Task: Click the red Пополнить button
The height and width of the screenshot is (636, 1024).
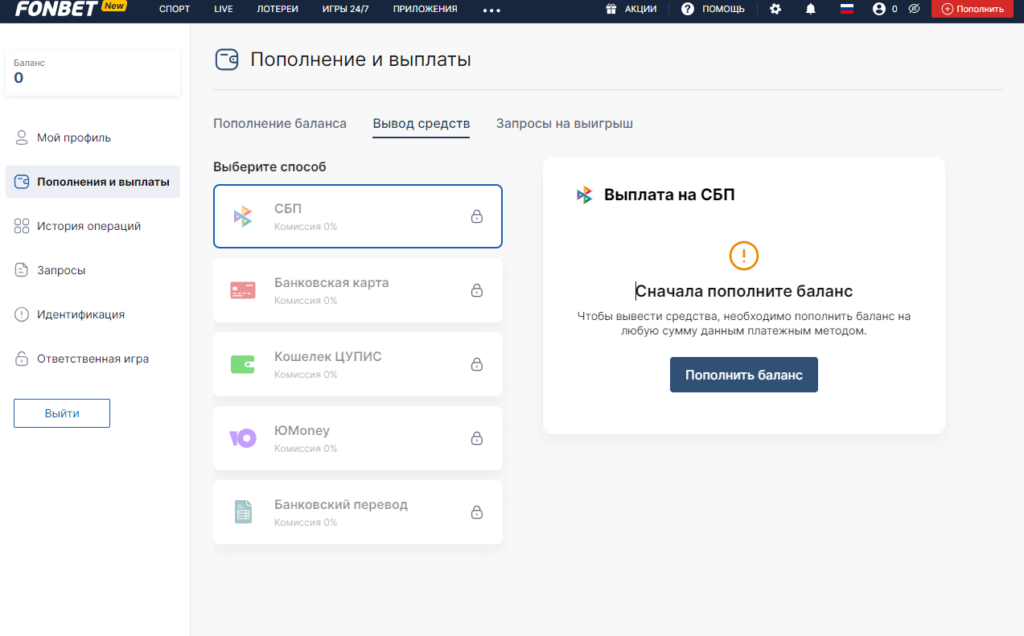Action: coord(972,9)
